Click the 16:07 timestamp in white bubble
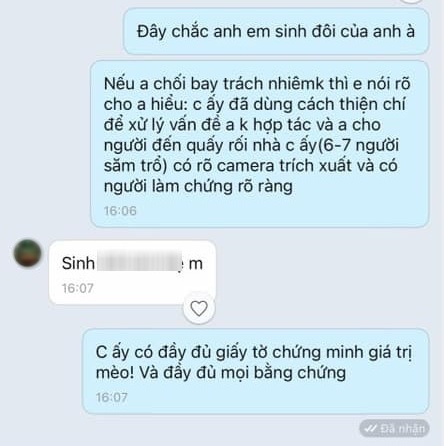The width and height of the screenshot is (444, 446). pos(78,288)
